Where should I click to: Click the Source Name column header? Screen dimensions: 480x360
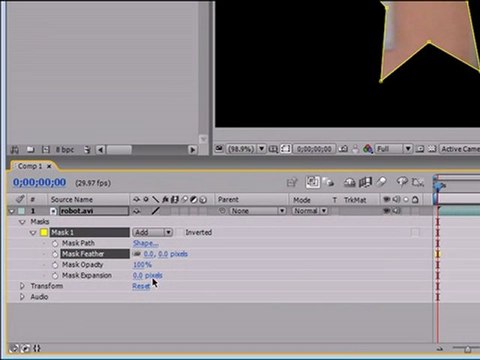tap(72, 200)
